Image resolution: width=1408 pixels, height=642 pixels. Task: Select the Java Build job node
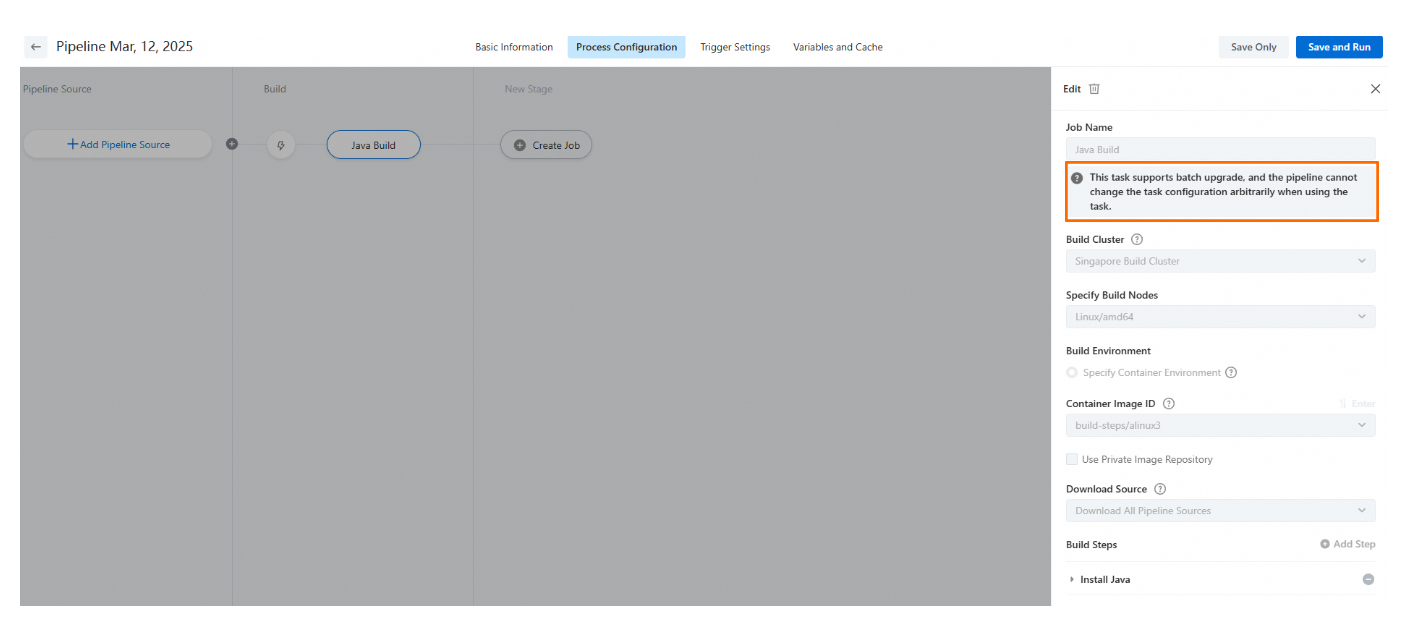pyautogui.click(x=373, y=145)
